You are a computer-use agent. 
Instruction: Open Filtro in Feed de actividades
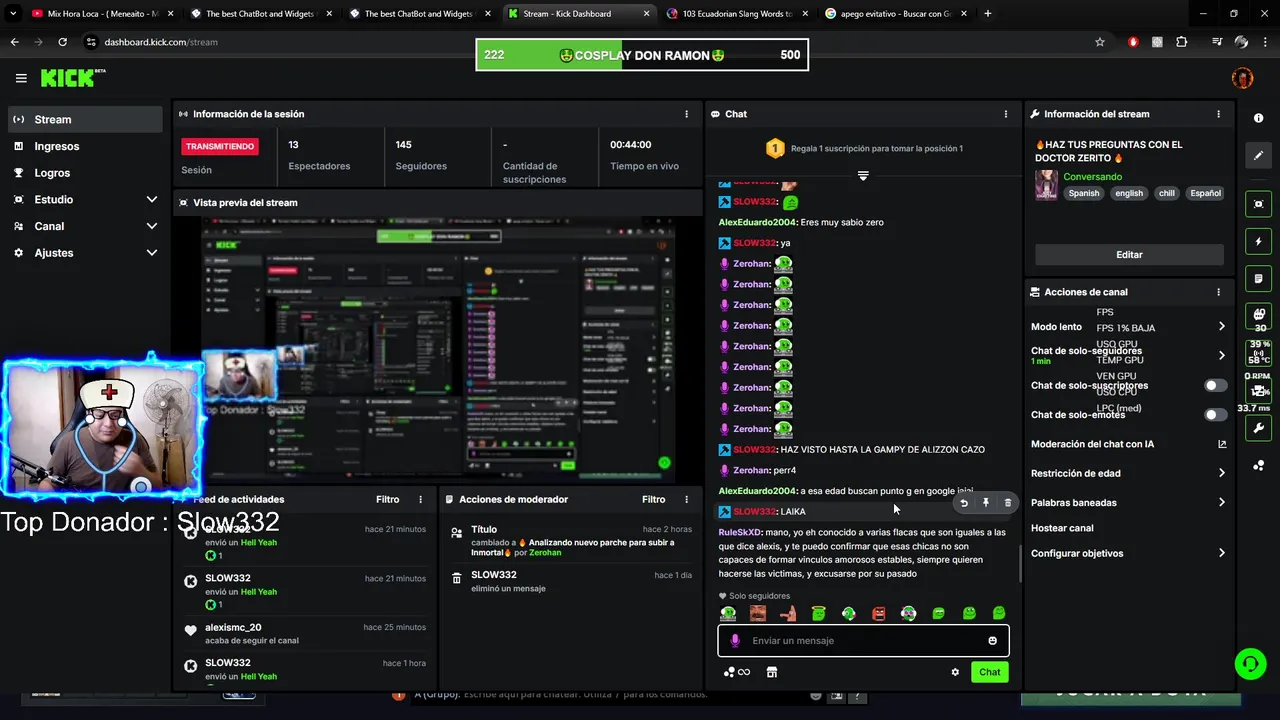click(x=387, y=499)
